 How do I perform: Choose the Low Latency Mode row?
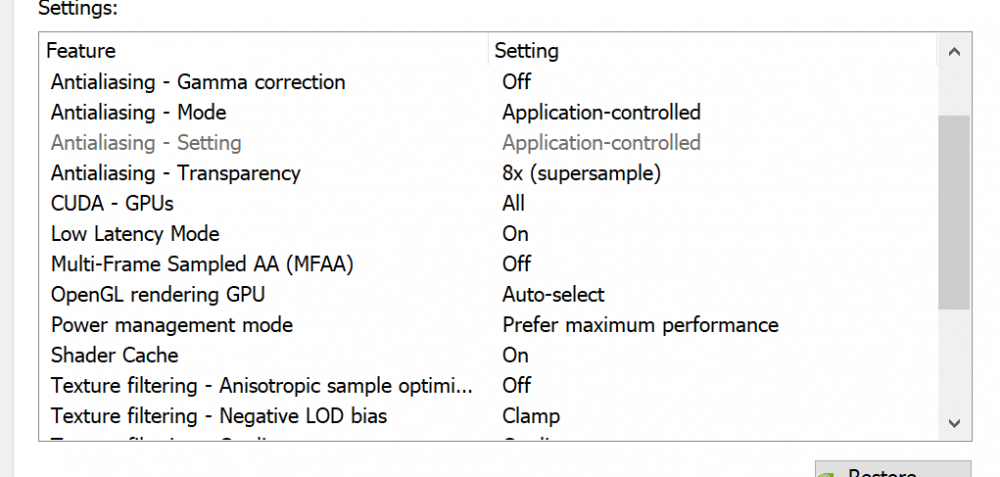tap(135, 234)
